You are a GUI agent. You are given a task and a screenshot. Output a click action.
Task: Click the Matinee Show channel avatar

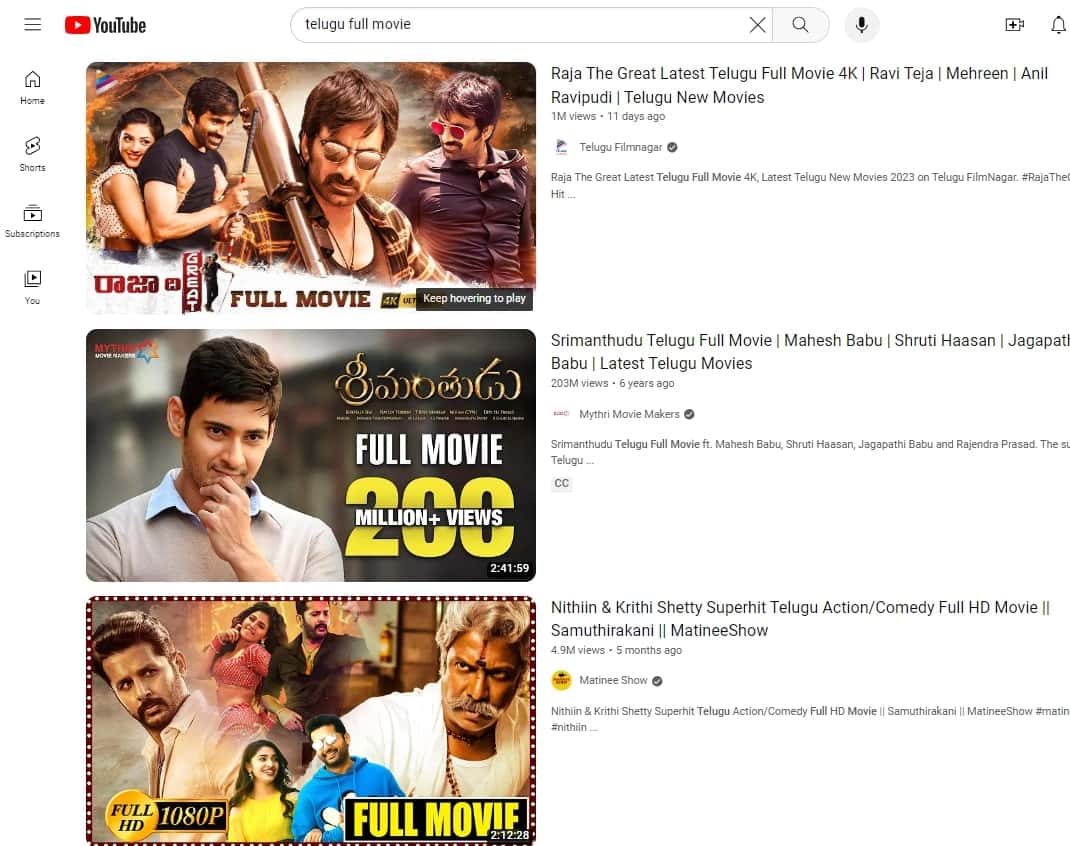pos(561,680)
